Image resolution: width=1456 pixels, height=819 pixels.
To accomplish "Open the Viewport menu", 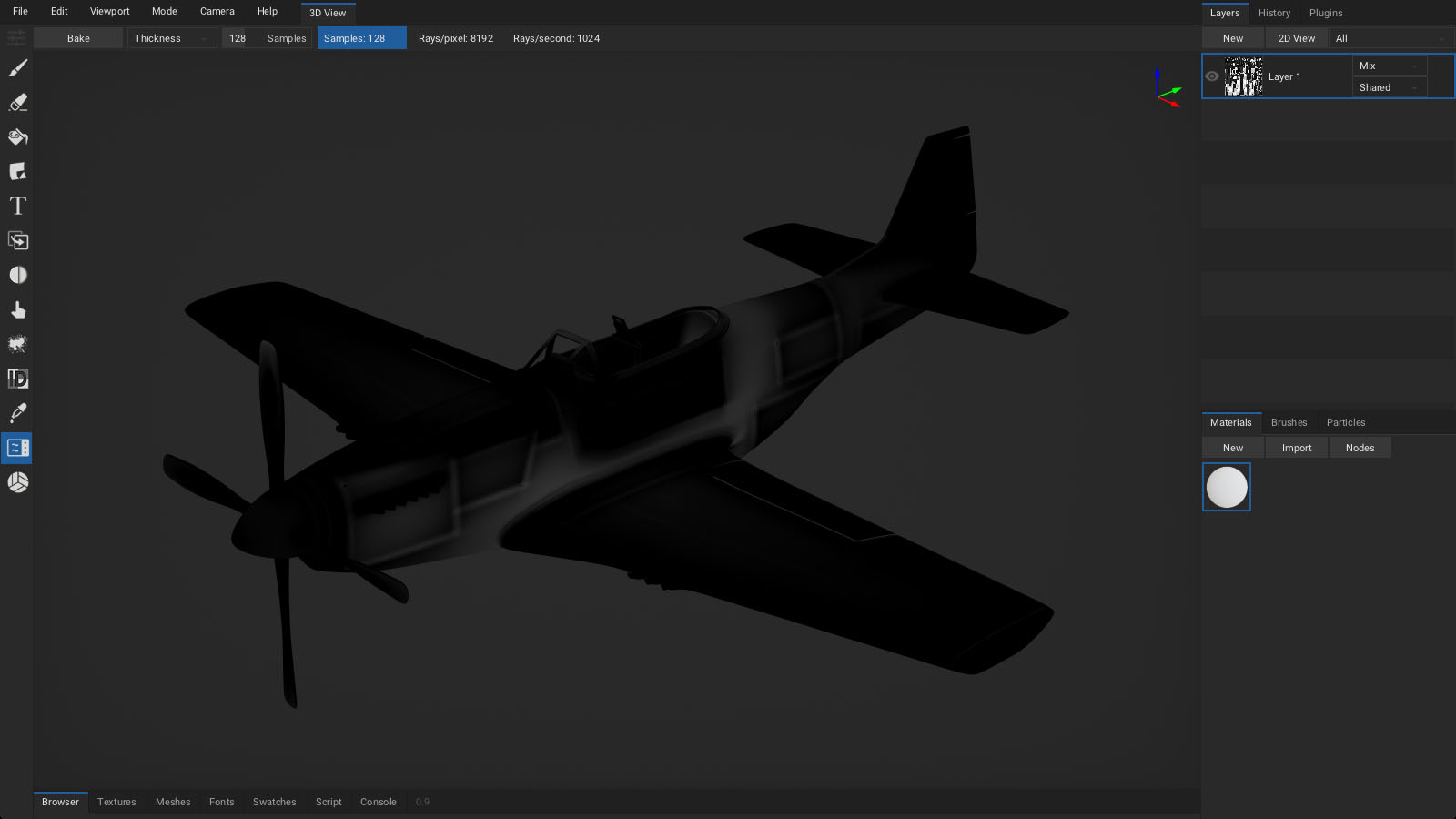I will pos(109,11).
